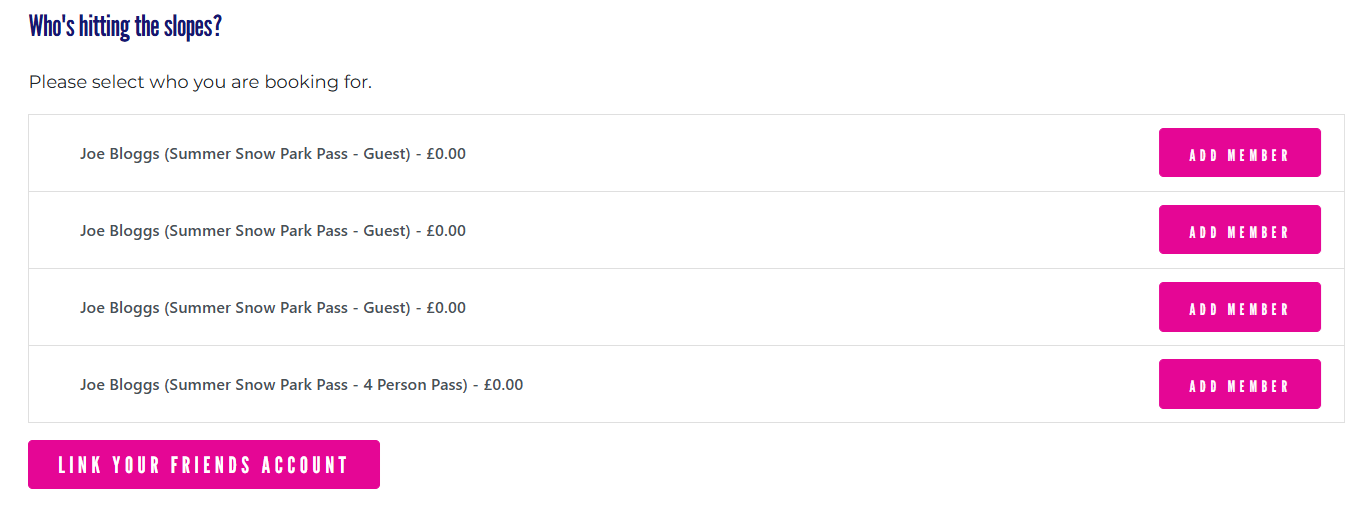Click the "Who's hitting the slopes?" heading
This screenshot has height=505, width=1345.
pyautogui.click(x=125, y=26)
